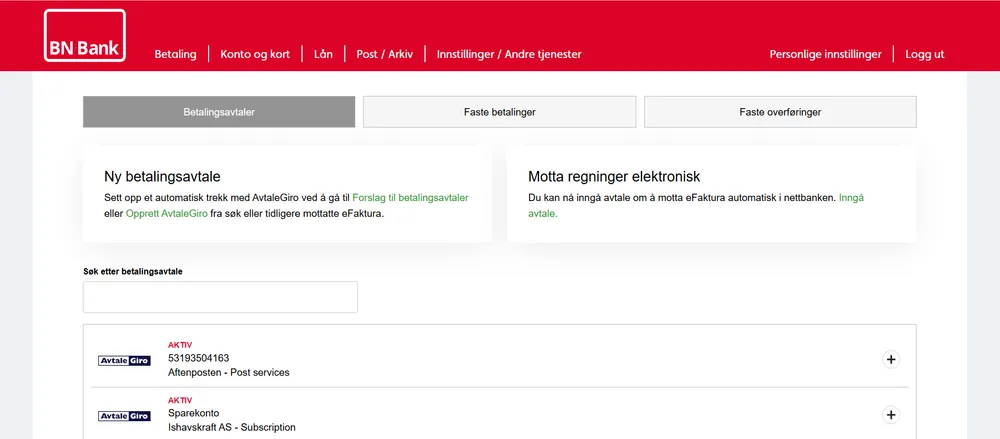Click the Motta regninger elektronisk heading
This screenshot has width=1000, height=439.
pos(614,177)
